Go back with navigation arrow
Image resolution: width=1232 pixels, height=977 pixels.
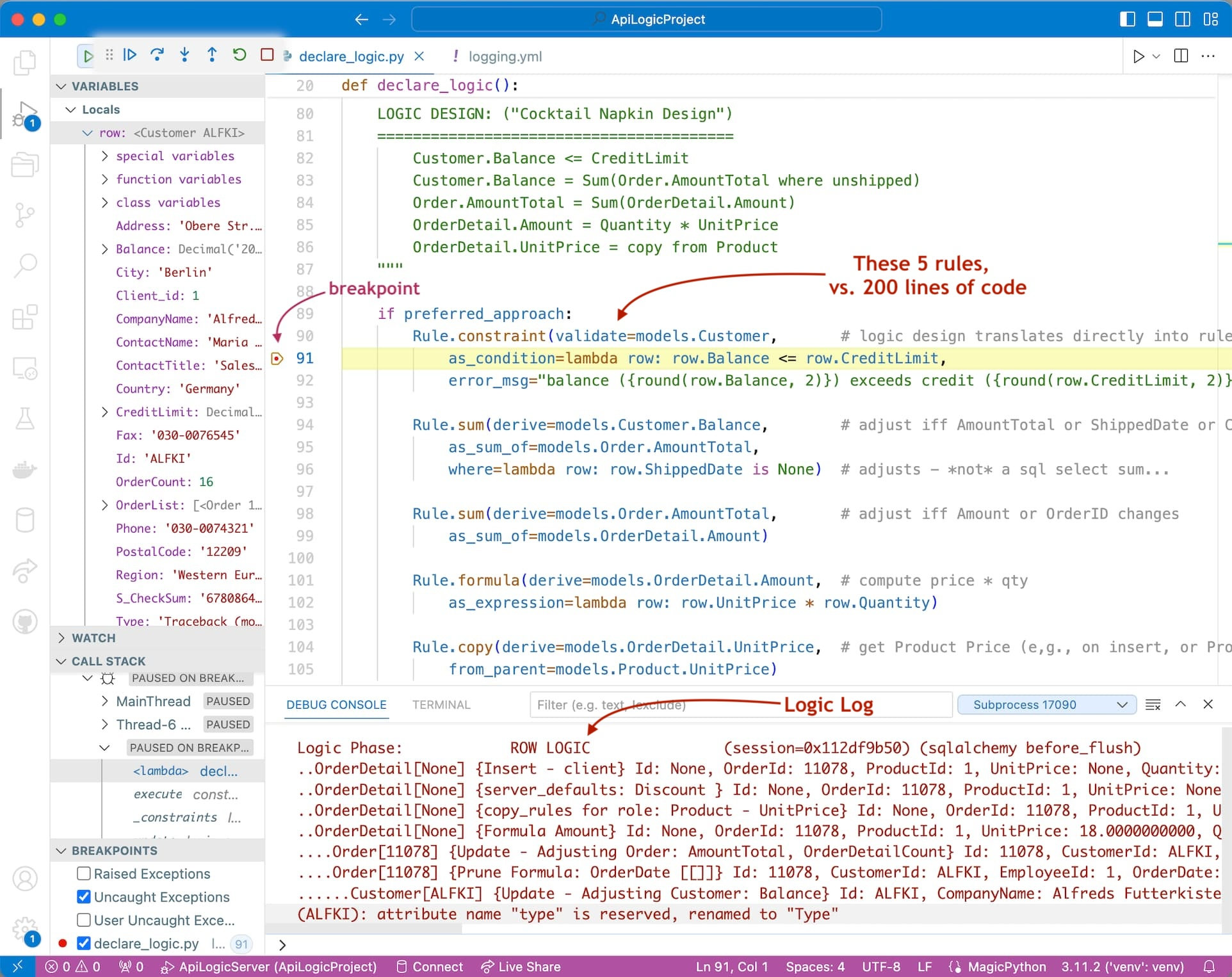click(x=362, y=19)
